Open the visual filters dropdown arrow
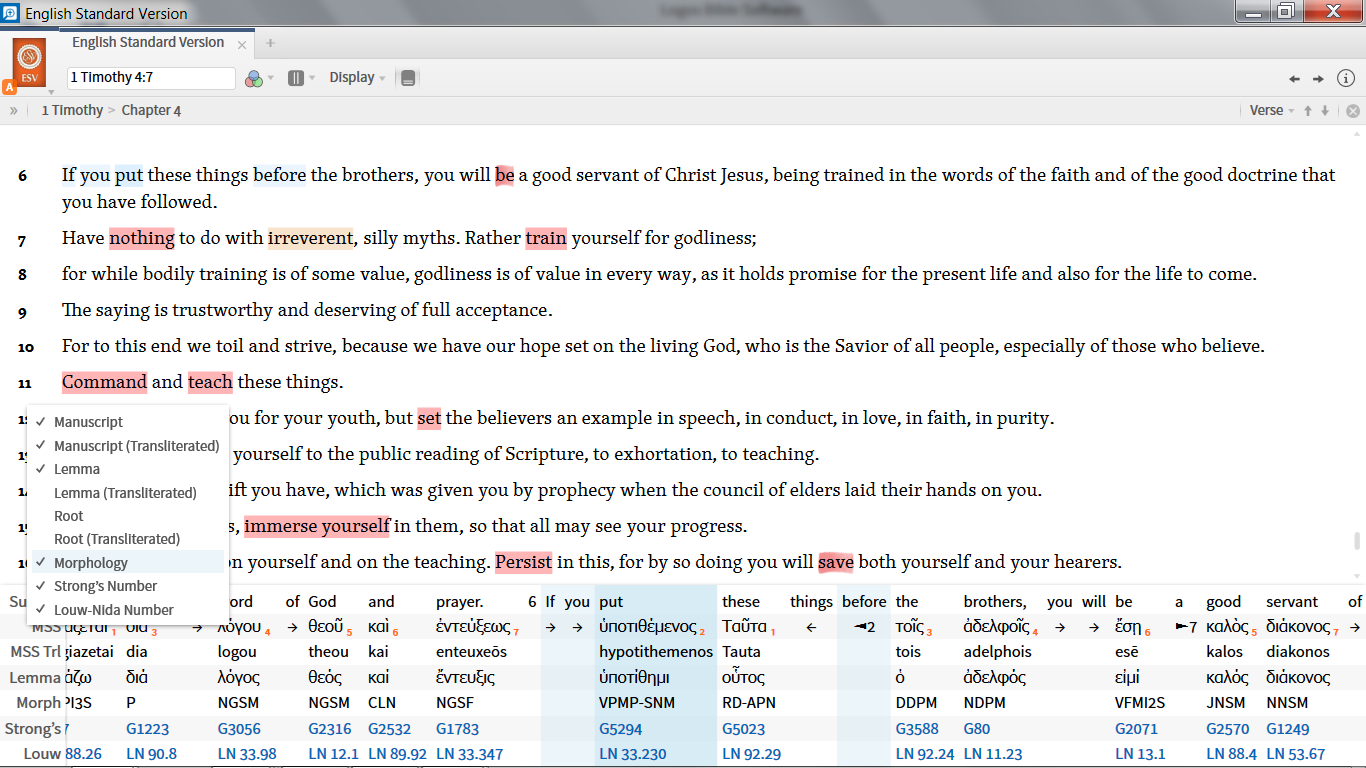 271,78
